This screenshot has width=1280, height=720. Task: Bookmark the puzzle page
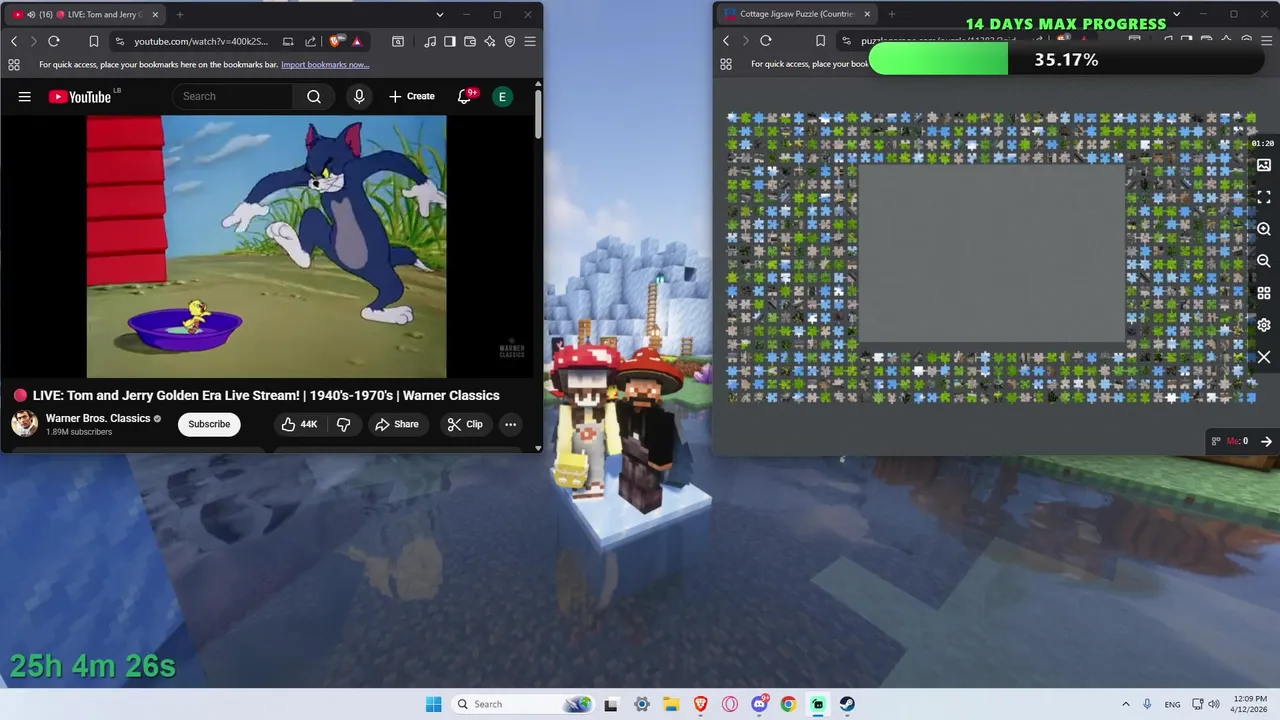(x=820, y=41)
